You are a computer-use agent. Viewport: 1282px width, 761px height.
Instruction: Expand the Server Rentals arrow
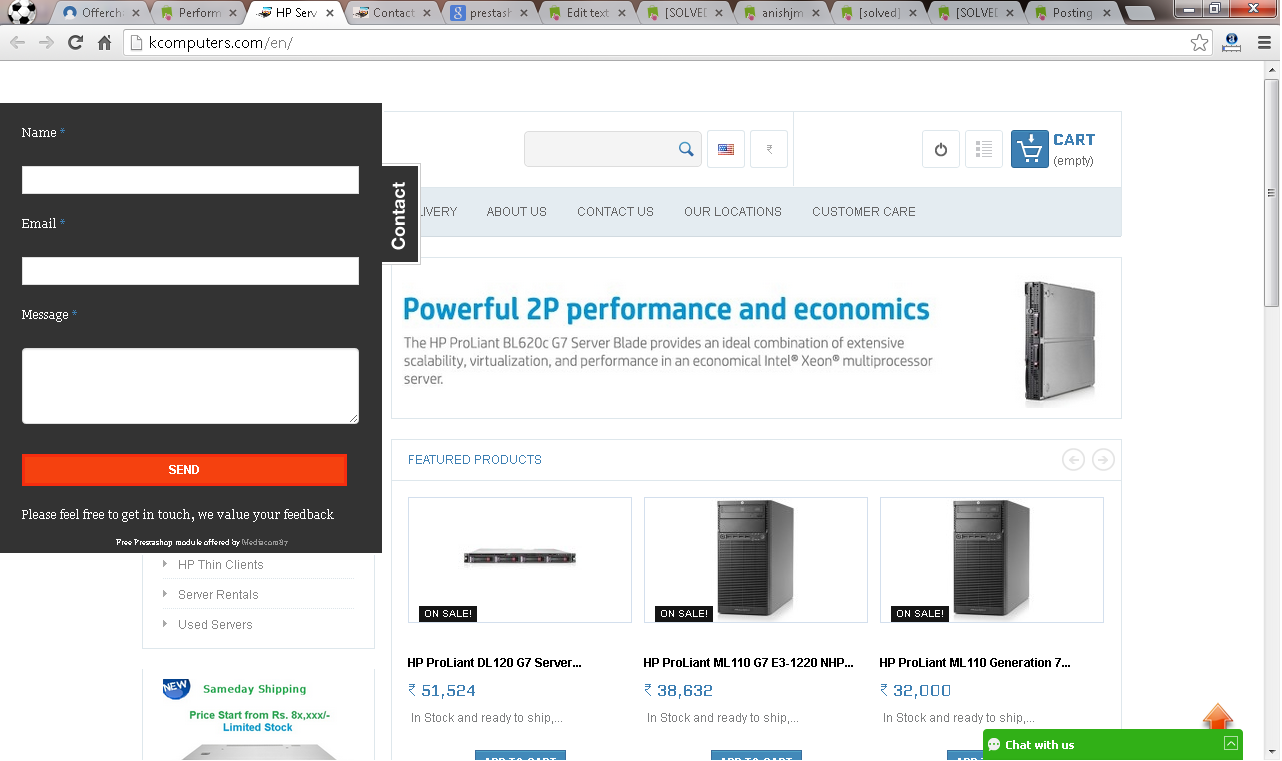[x=165, y=594]
